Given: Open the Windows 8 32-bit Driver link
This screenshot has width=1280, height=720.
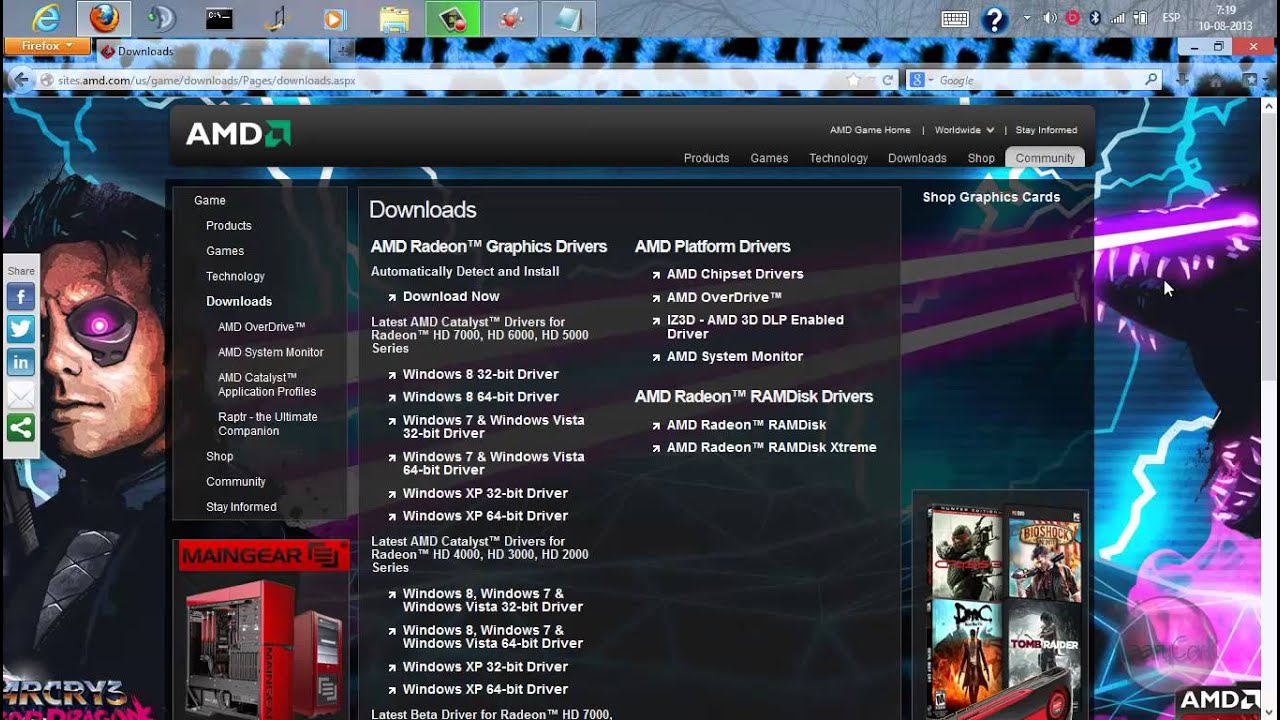Looking at the screenshot, I should [x=481, y=374].
